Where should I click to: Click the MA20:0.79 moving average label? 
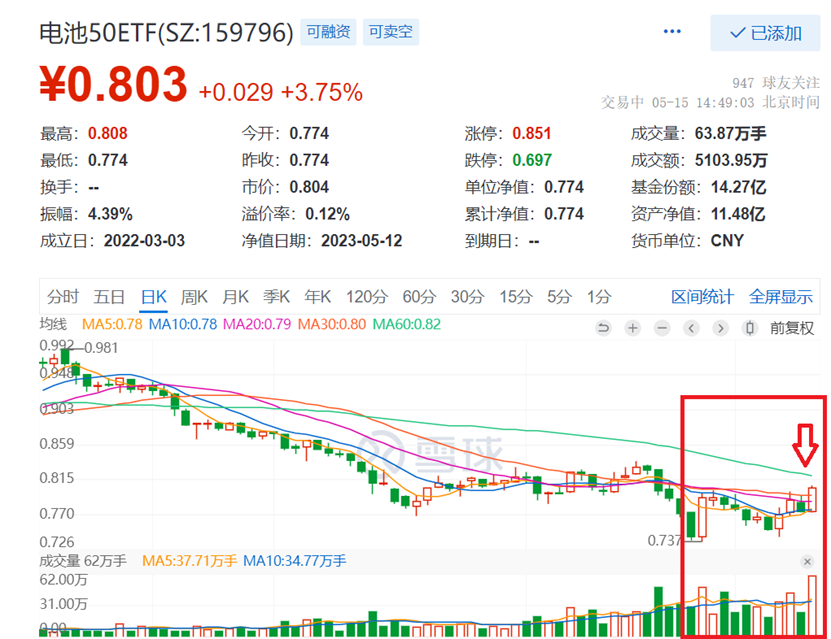pos(257,324)
